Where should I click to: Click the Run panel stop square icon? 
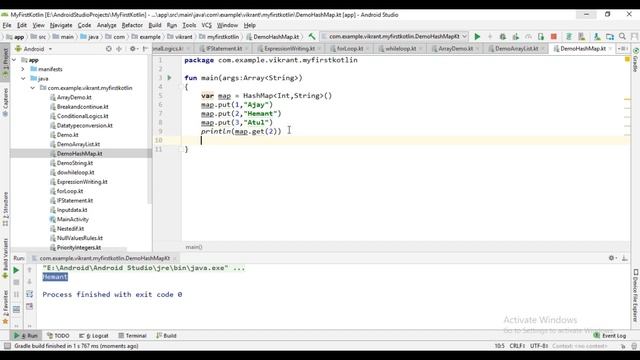[16, 282]
